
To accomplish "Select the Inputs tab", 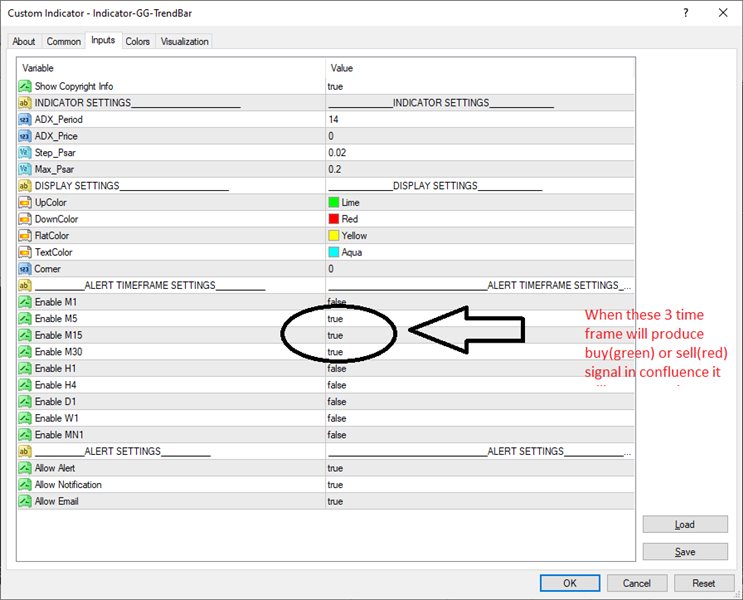I will click(103, 40).
